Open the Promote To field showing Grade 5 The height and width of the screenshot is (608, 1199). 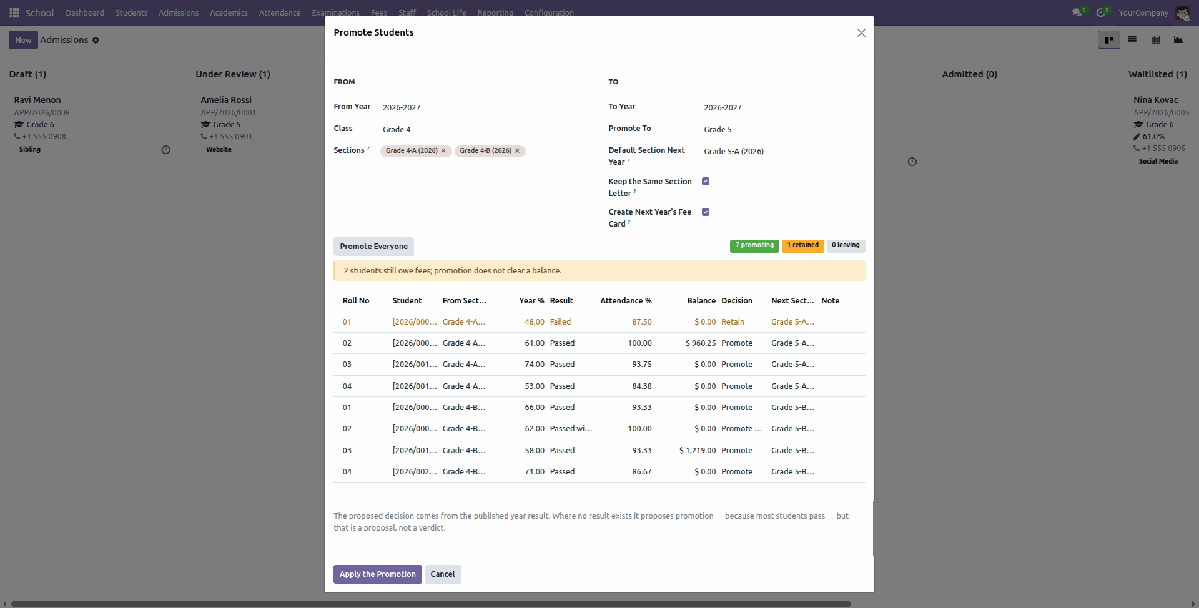(784, 129)
